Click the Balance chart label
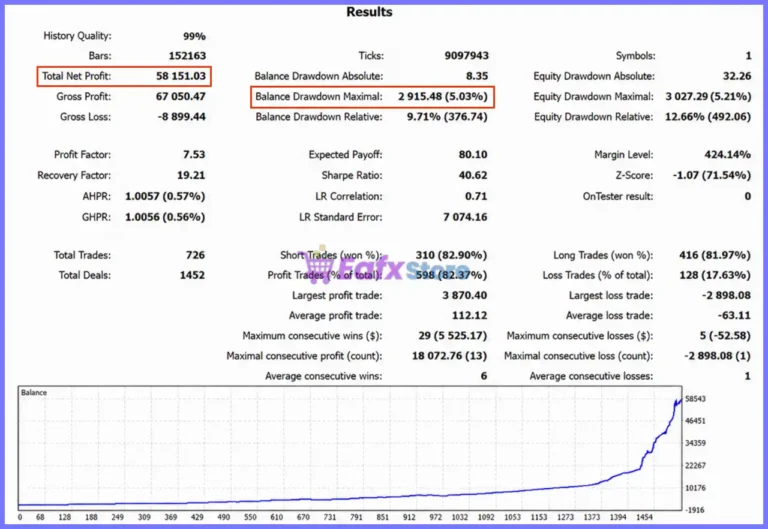Viewport: 768px width, 529px height. click(34, 393)
